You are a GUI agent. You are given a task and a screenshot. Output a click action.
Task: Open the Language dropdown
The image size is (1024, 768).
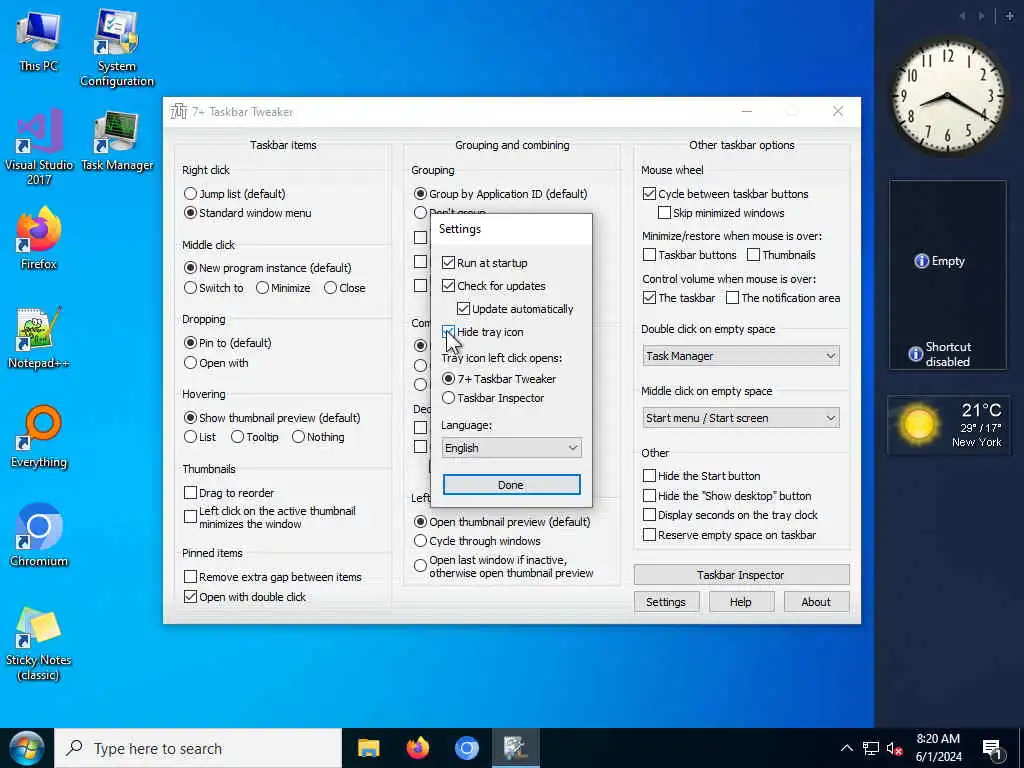coord(511,448)
